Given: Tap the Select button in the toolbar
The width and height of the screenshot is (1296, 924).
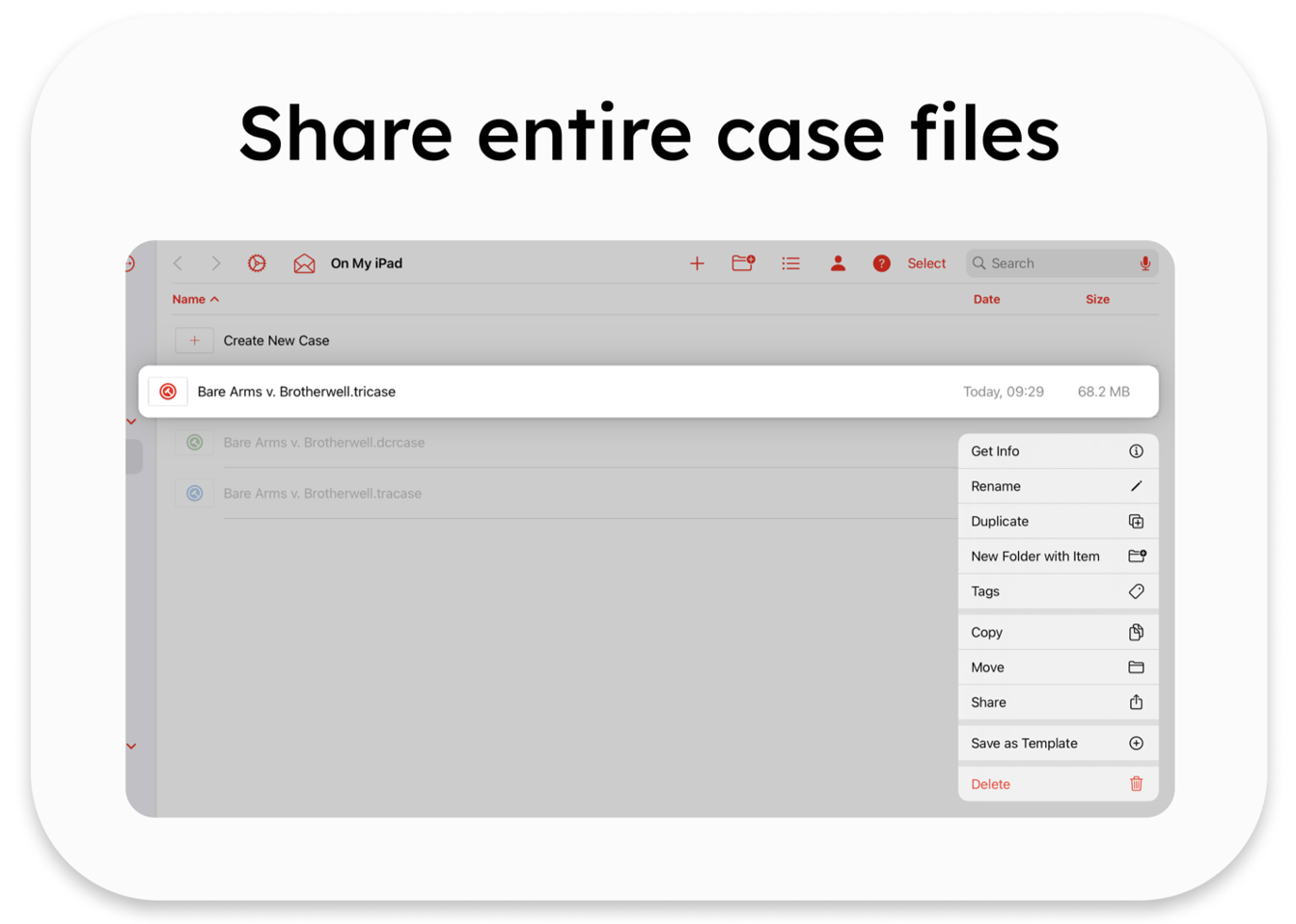Looking at the screenshot, I should [x=925, y=262].
